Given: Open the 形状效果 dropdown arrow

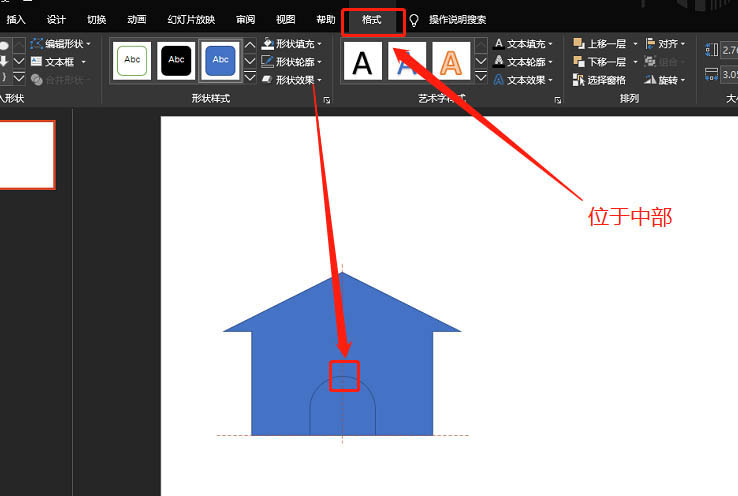Looking at the screenshot, I should [x=320, y=80].
